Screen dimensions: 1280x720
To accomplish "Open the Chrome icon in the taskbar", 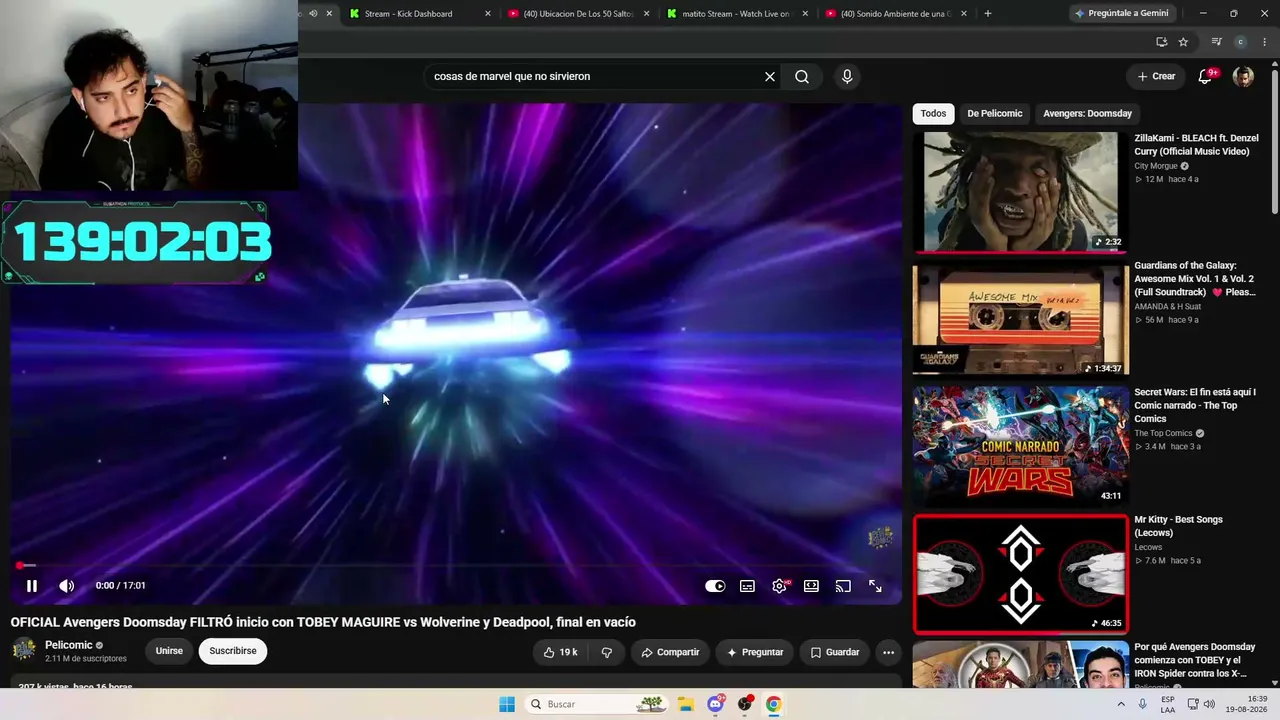I will coord(773,704).
